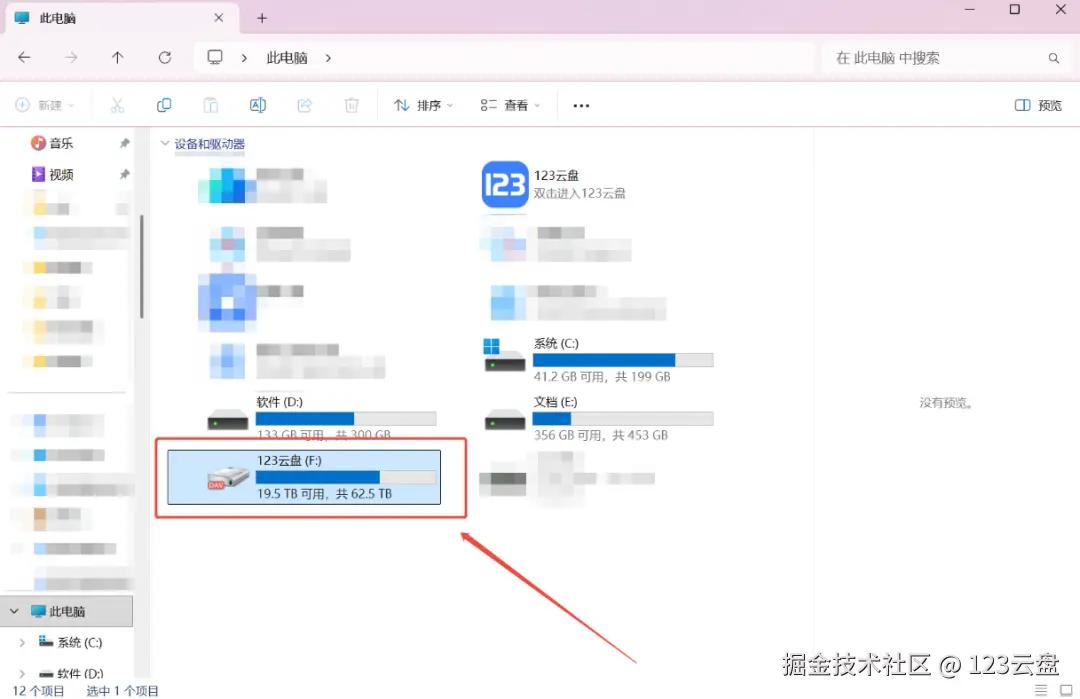Go back with the left arrow button
The width and height of the screenshot is (1080, 699).
pyautogui.click(x=24, y=58)
